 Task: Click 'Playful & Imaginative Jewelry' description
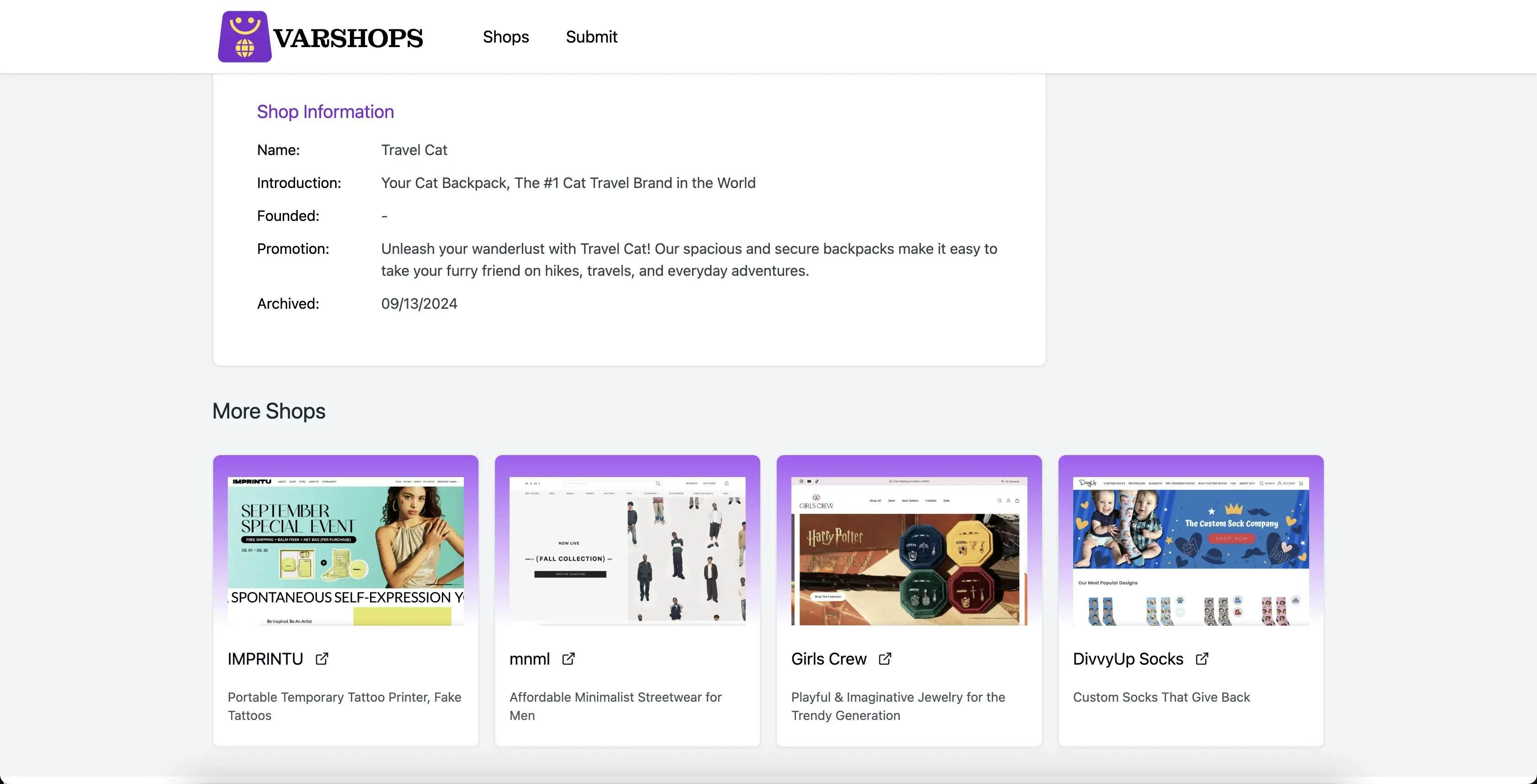point(898,706)
